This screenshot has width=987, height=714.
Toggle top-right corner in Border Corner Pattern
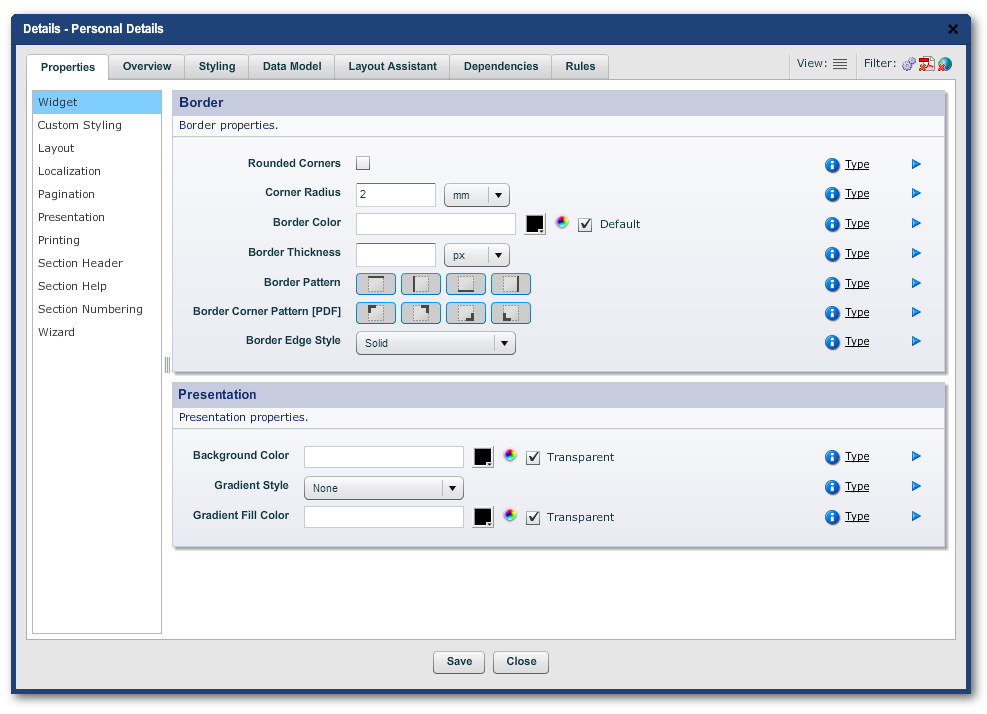click(420, 313)
